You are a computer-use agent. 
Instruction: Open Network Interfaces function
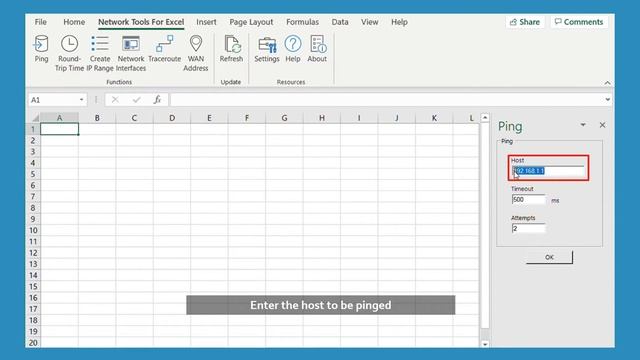(x=131, y=53)
